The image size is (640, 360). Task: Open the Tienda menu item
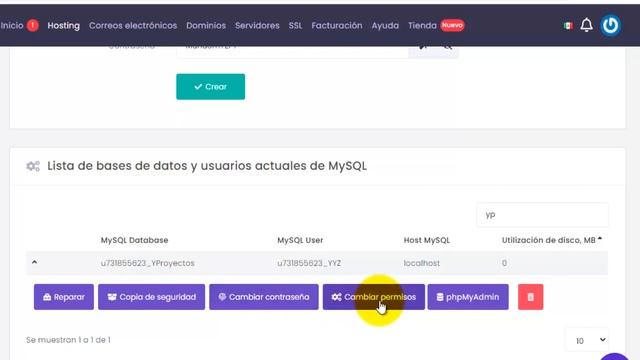pos(422,25)
